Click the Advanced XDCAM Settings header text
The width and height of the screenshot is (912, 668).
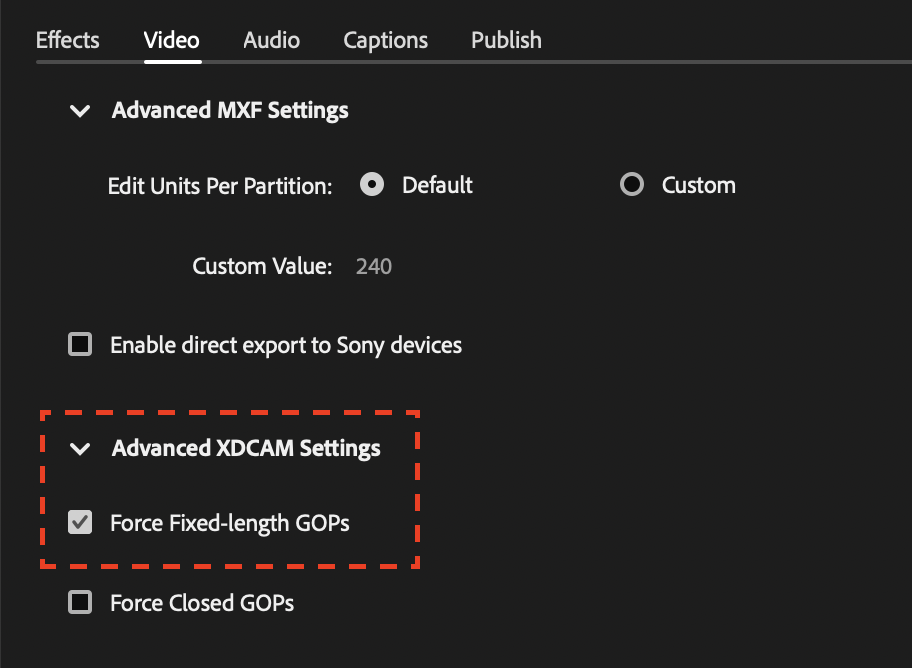[x=247, y=448]
